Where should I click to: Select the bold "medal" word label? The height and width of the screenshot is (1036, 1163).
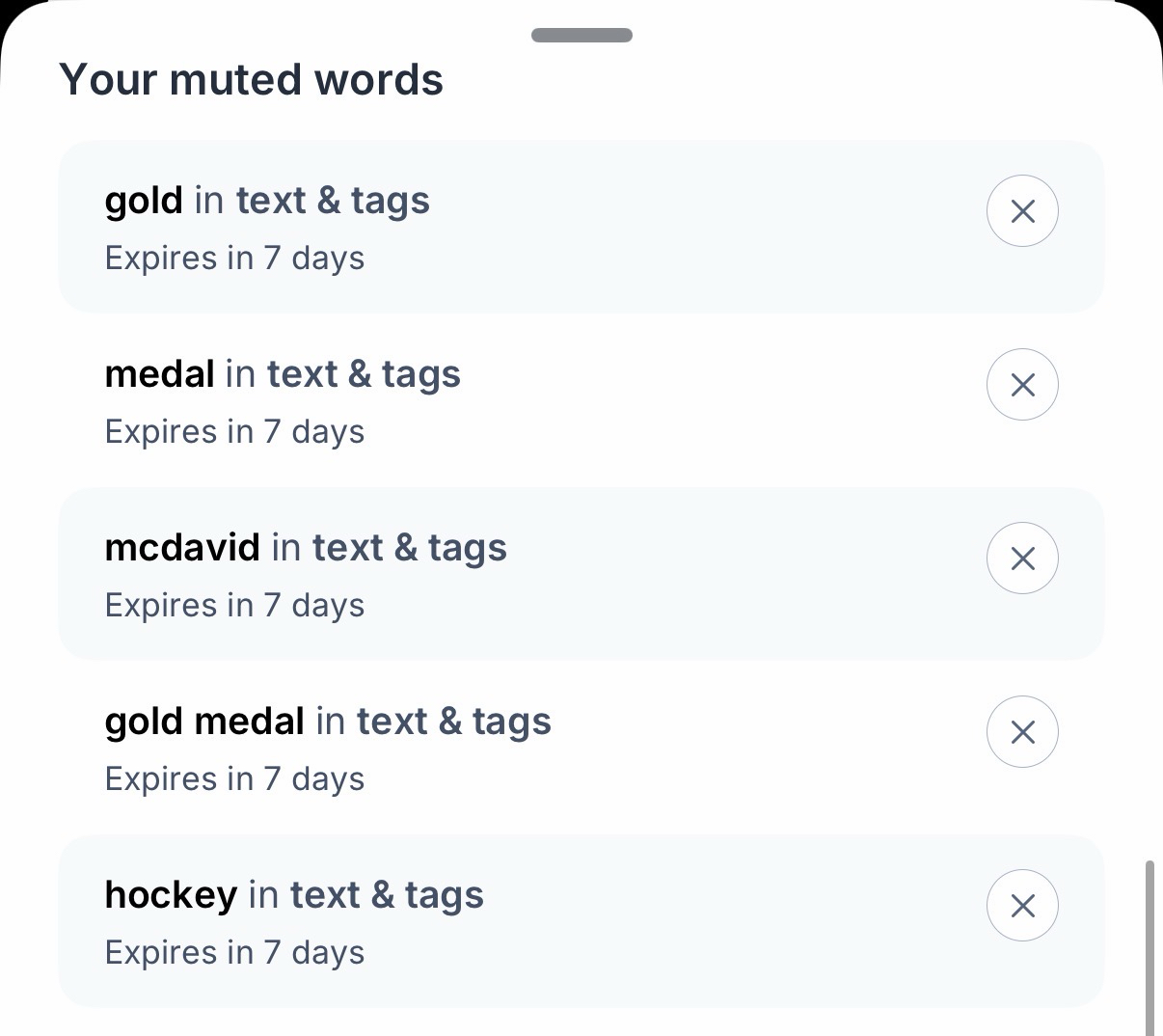click(159, 374)
